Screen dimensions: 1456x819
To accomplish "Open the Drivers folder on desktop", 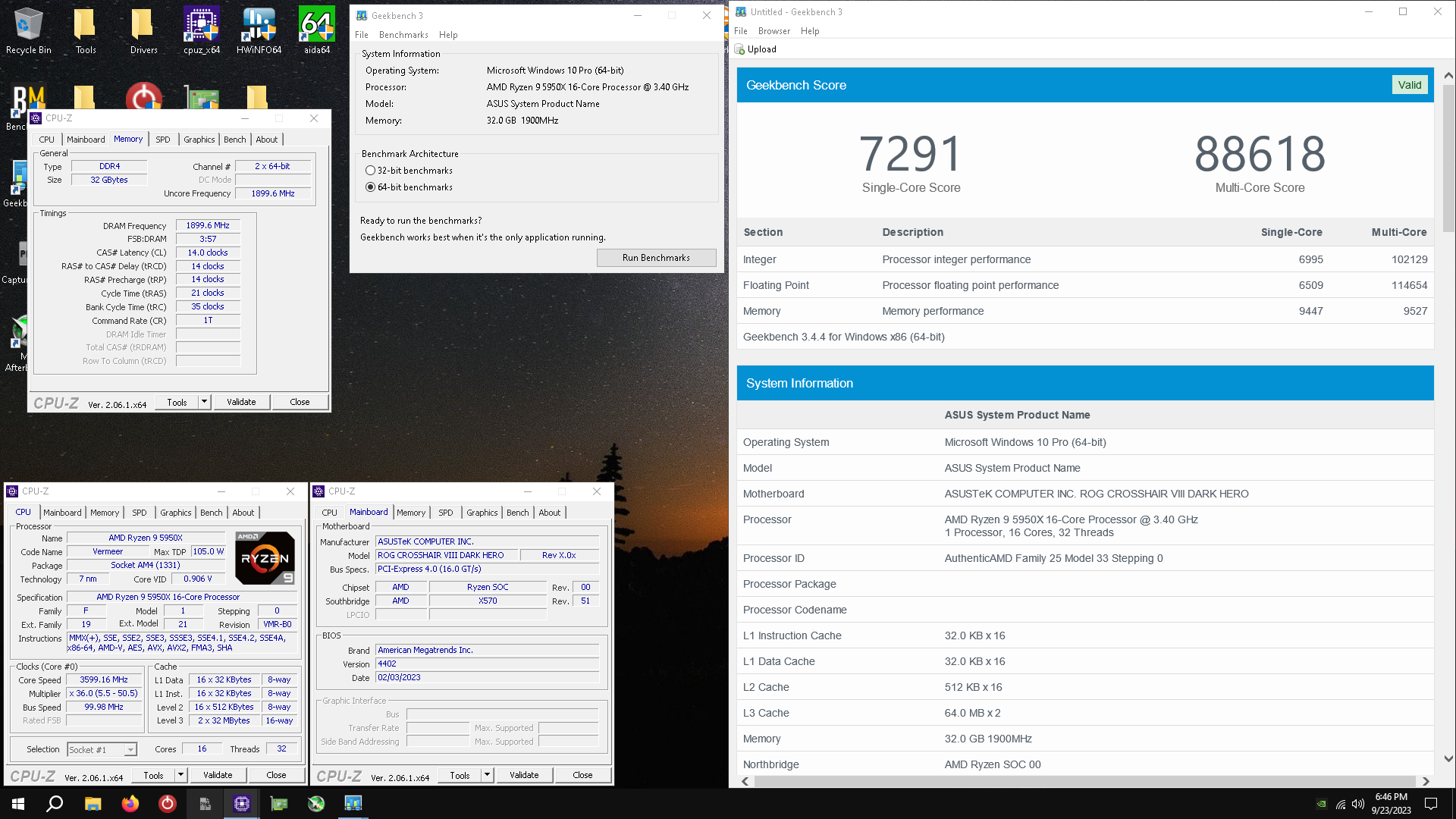I will click(143, 31).
